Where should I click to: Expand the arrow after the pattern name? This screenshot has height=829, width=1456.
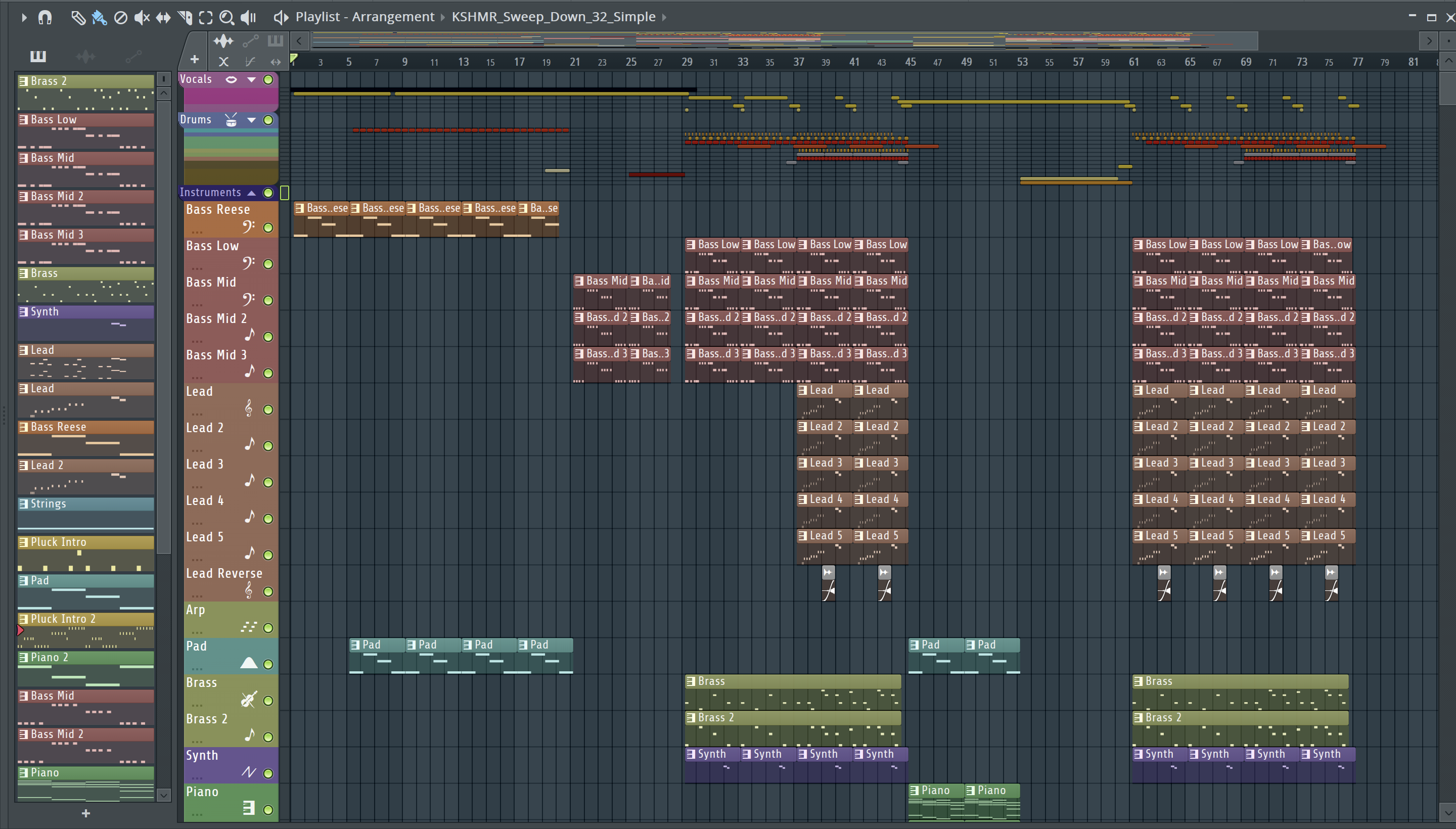pyautogui.click(x=664, y=17)
